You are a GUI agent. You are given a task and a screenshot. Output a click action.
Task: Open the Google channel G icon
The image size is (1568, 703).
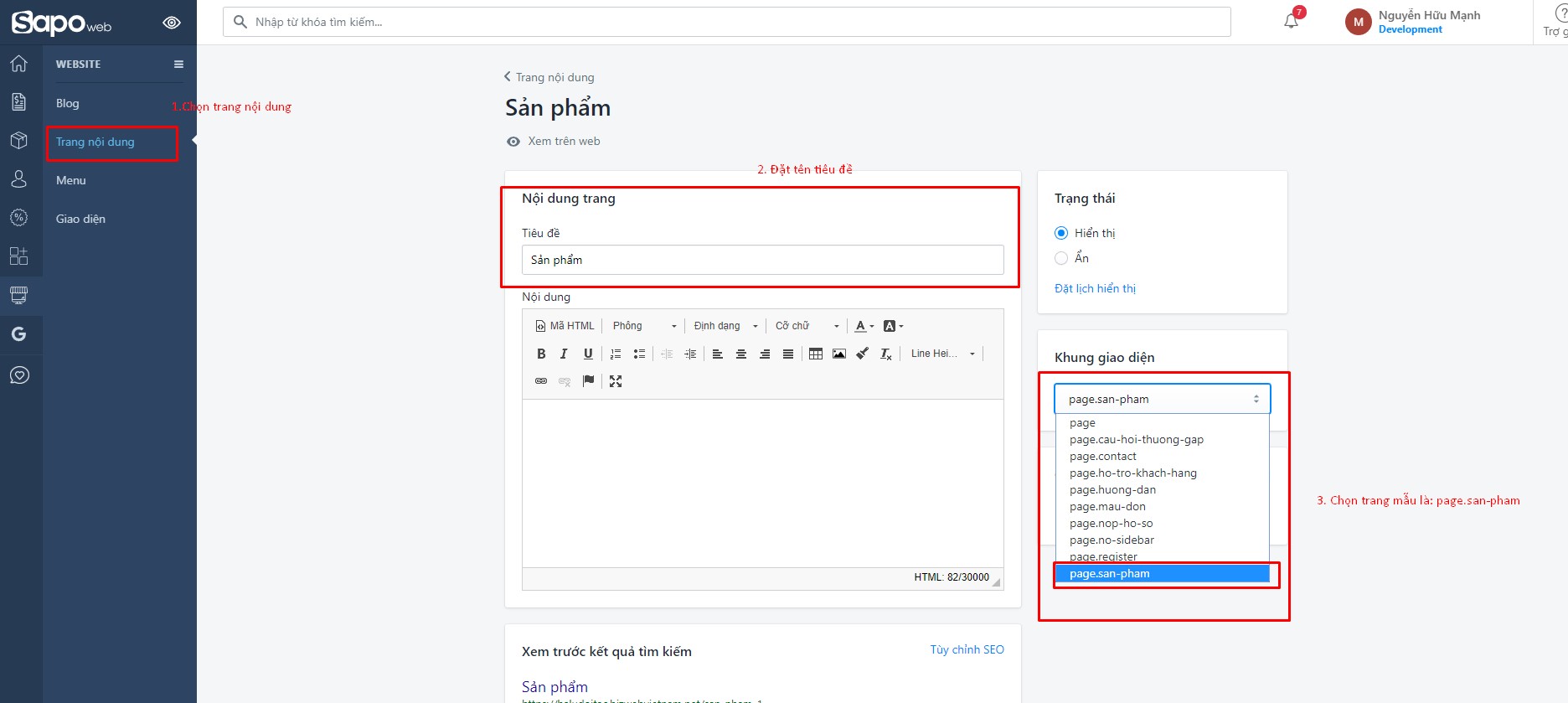coord(18,334)
